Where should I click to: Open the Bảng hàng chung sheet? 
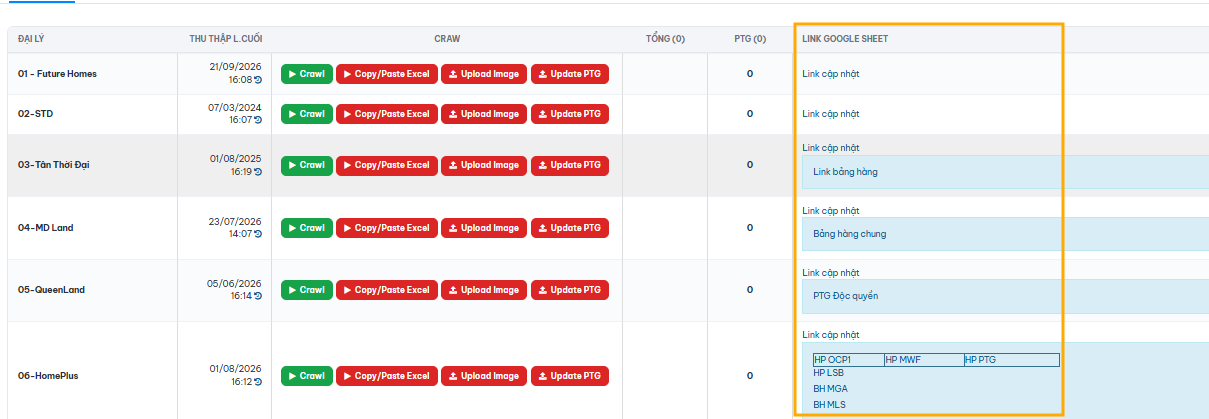pos(849,234)
